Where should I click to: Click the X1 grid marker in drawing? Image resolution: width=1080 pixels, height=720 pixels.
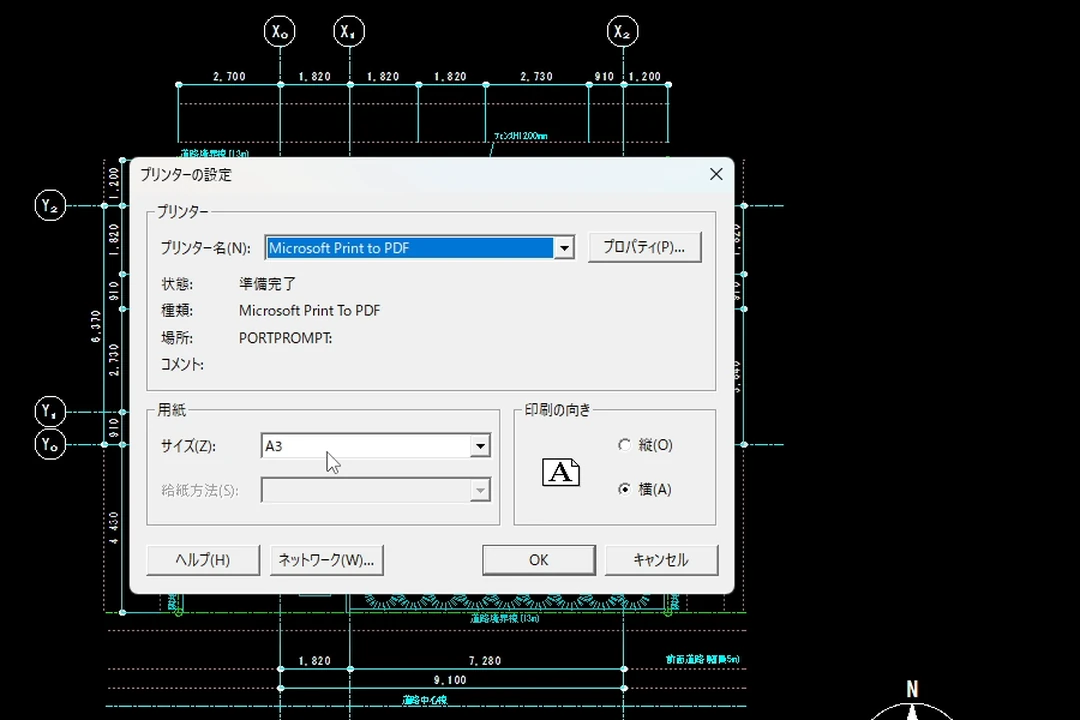(x=349, y=32)
